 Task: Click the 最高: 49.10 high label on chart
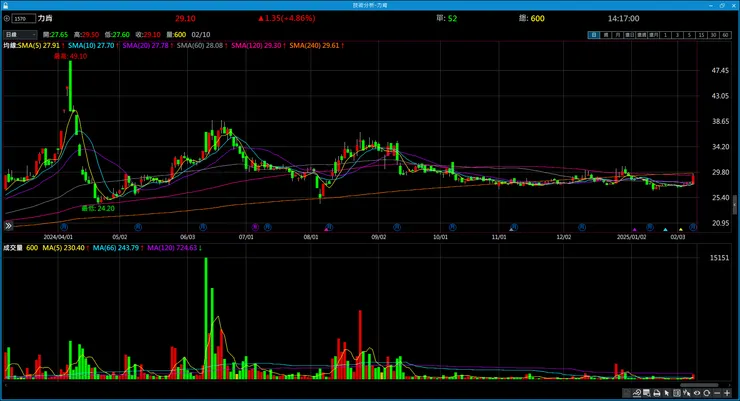pos(70,56)
